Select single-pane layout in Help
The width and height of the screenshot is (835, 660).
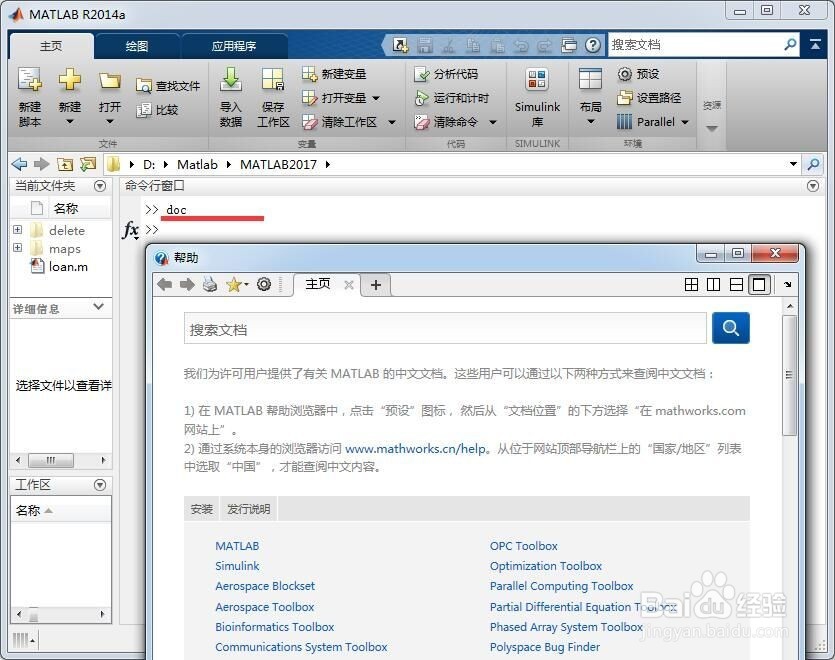[x=759, y=285]
